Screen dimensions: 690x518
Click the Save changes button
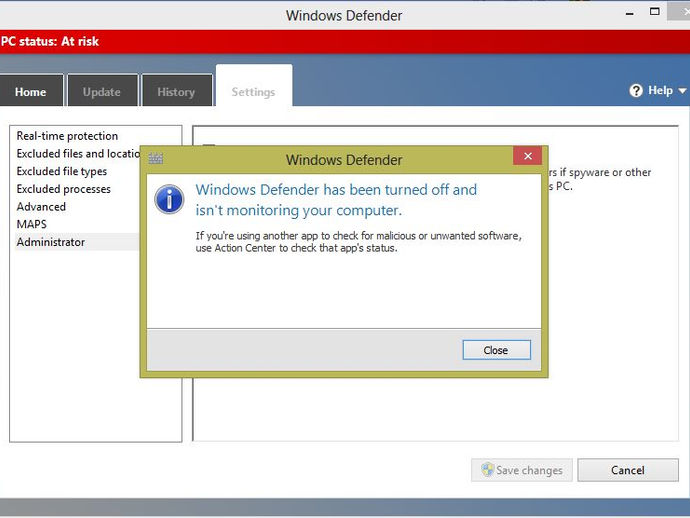tap(521, 470)
